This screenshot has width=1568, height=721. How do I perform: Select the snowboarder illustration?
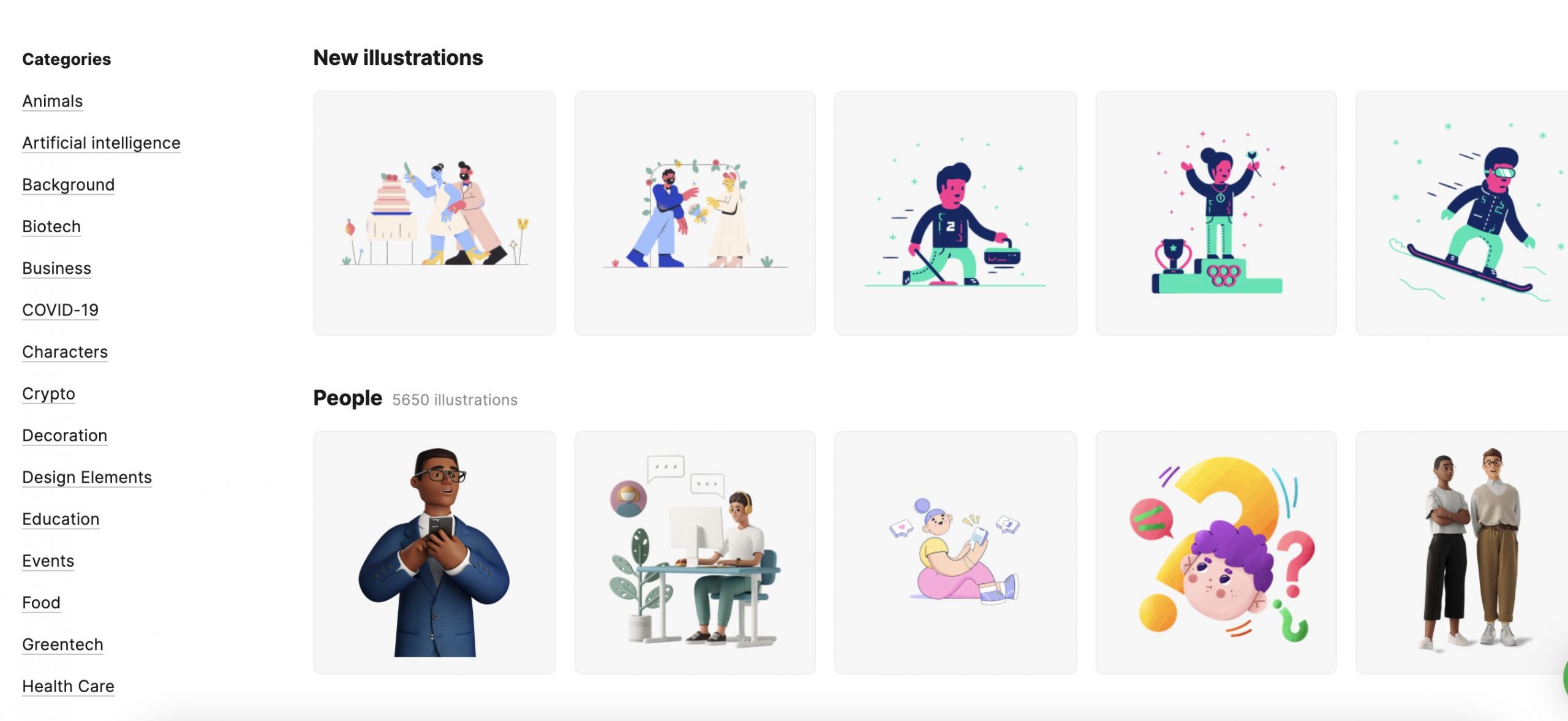1462,213
